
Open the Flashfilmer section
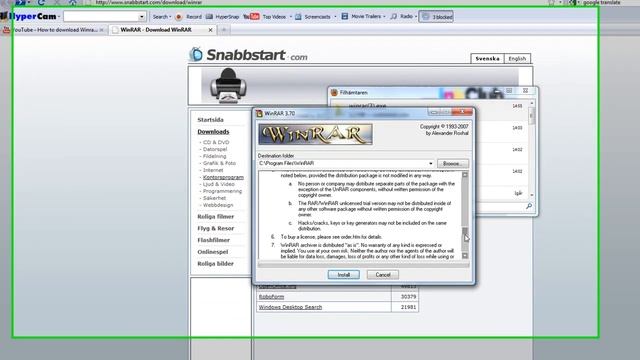click(213, 240)
